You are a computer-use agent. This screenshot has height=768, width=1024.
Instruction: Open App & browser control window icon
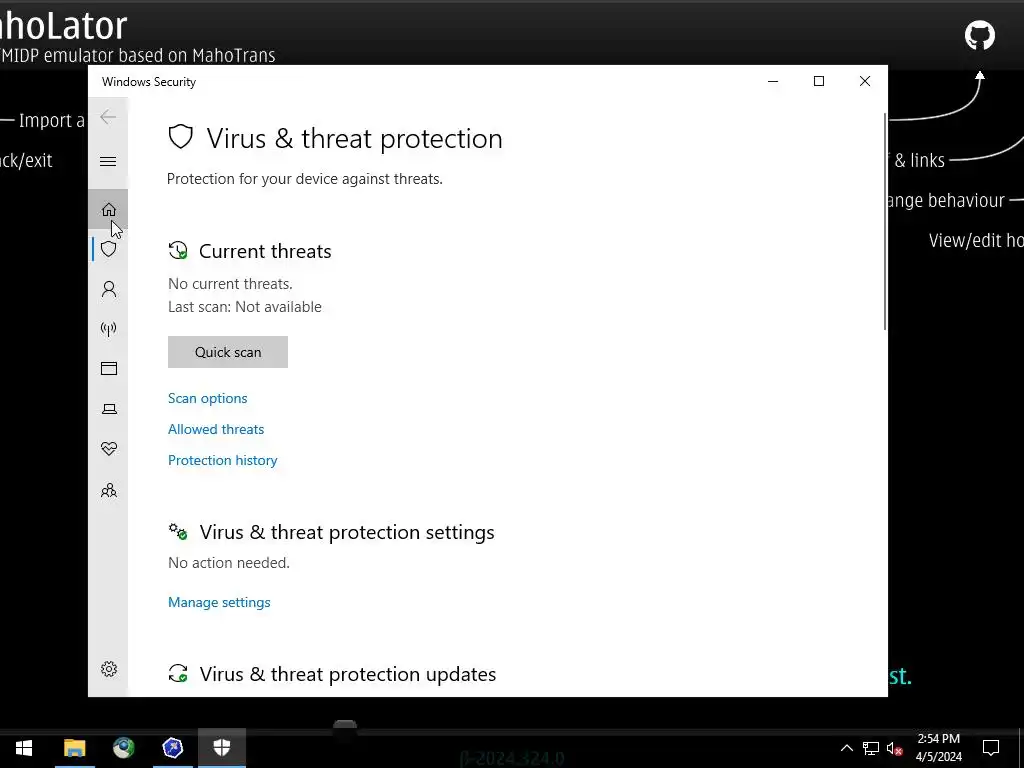(108, 369)
